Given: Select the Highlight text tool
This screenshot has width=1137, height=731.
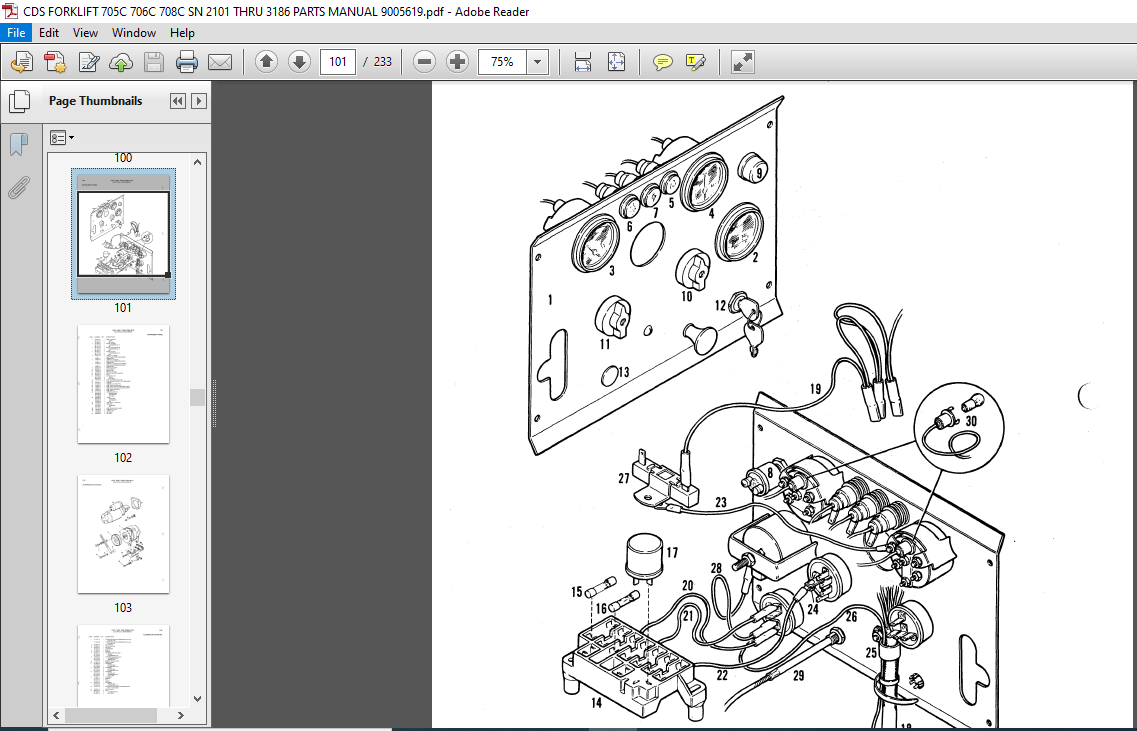Looking at the screenshot, I should 695,62.
